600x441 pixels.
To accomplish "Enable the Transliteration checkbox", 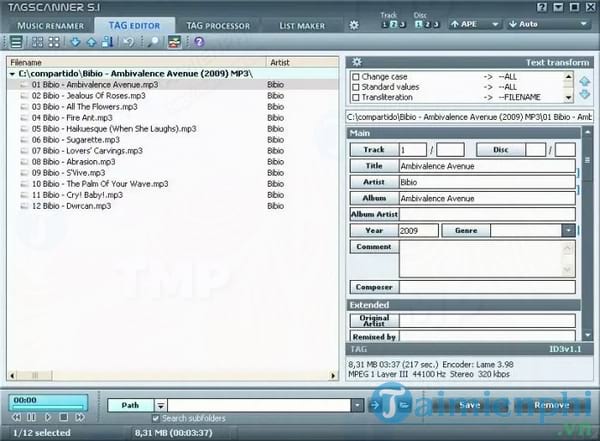I will [x=356, y=97].
